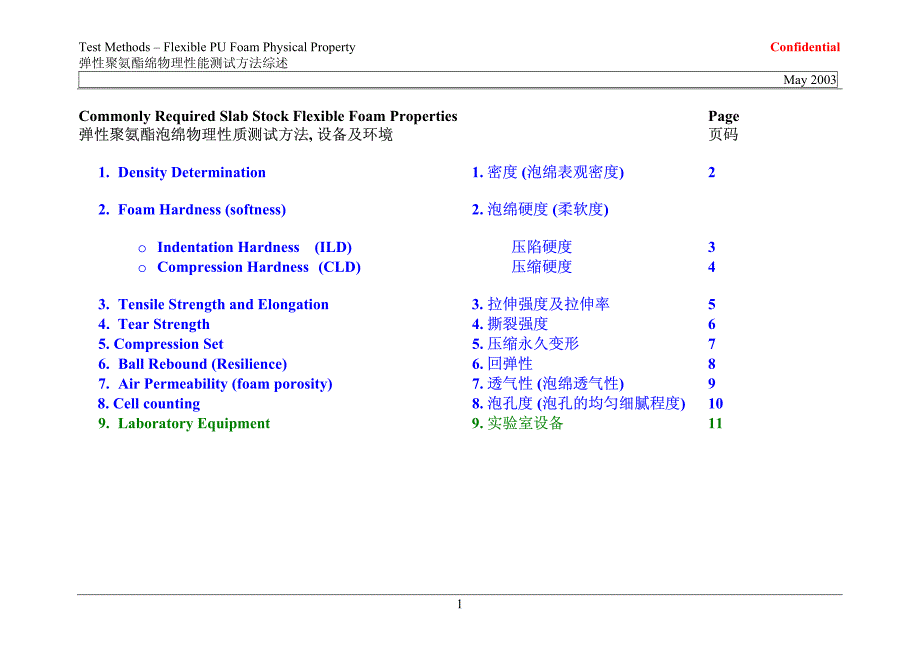The image size is (920, 651).
Task: Click page number 2 beside Density
Action: [x=712, y=173]
